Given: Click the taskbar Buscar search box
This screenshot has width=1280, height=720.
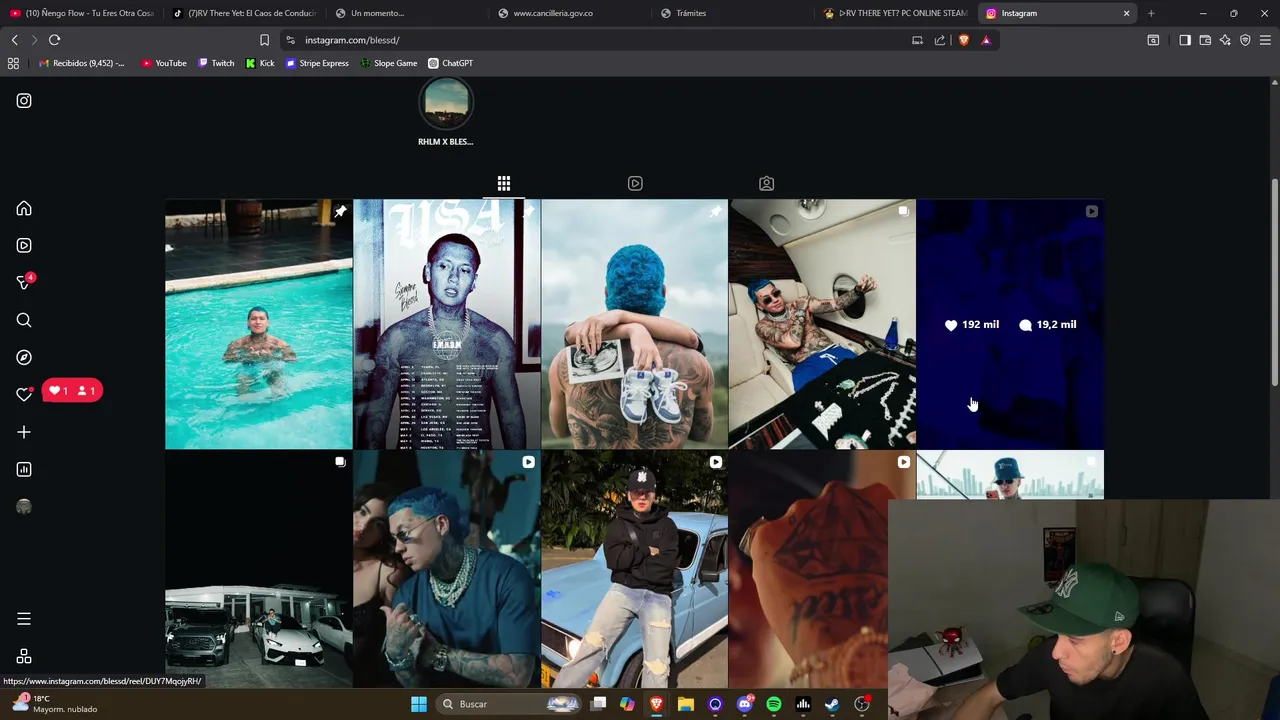Looking at the screenshot, I should (510, 704).
